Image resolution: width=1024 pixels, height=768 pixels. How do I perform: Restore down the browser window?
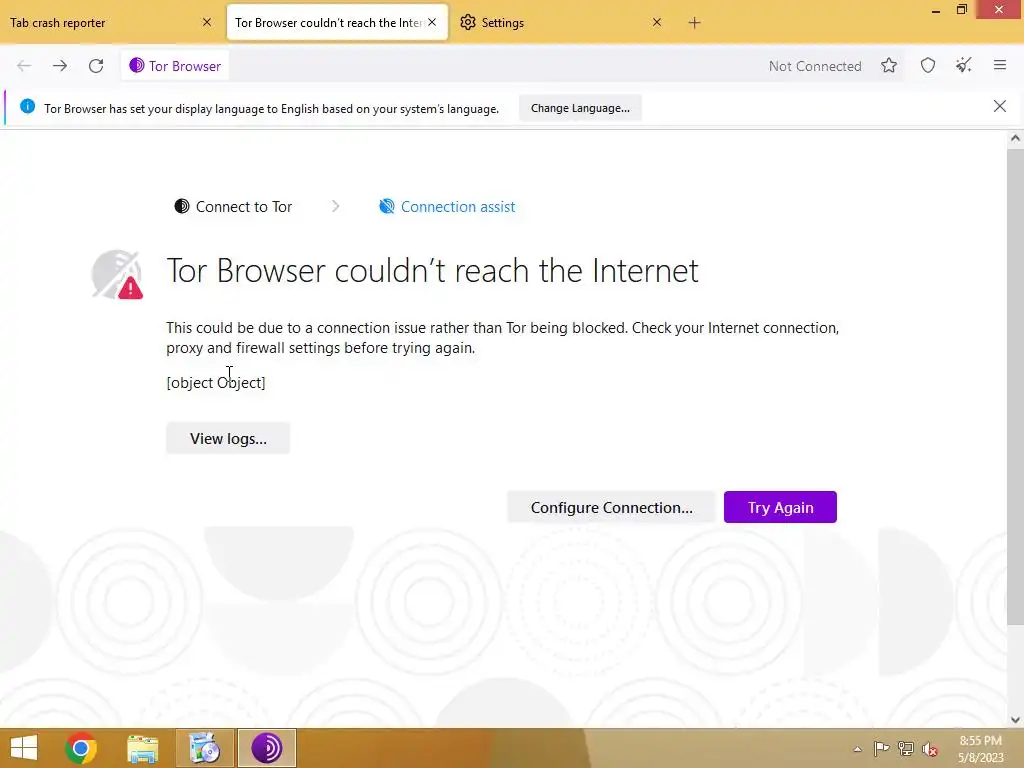[x=962, y=10]
